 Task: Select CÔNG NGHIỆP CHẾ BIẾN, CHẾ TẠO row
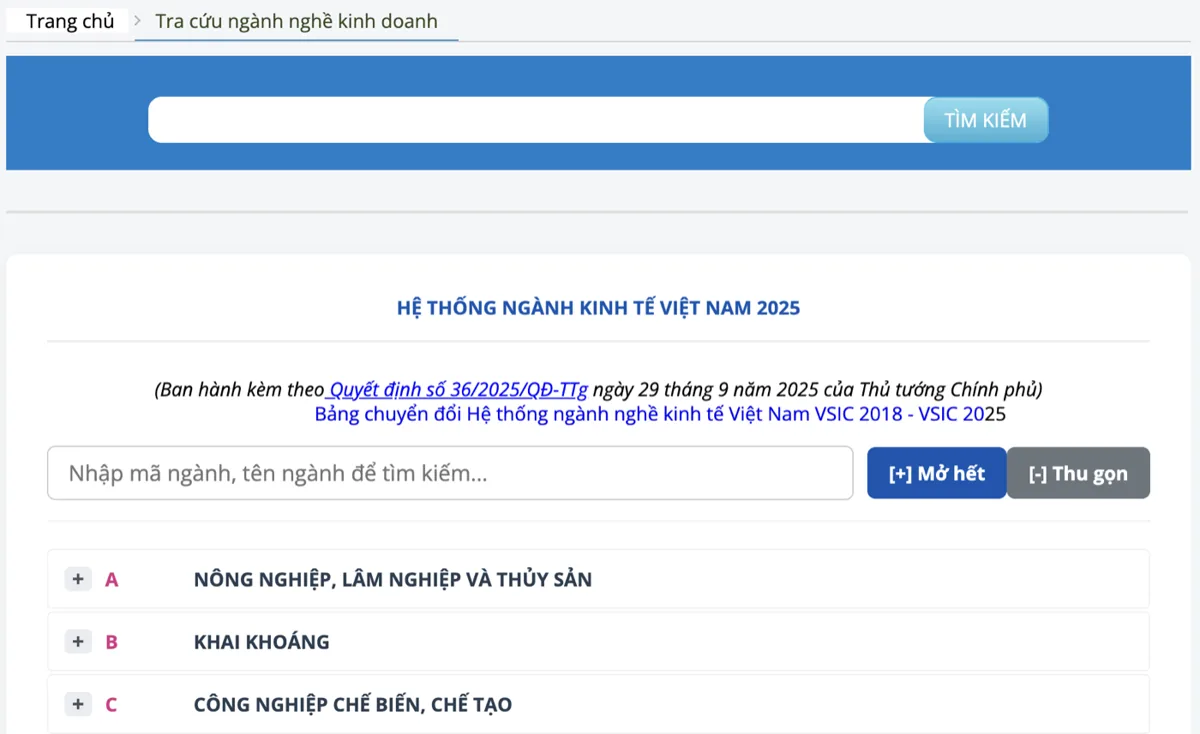[598, 705]
